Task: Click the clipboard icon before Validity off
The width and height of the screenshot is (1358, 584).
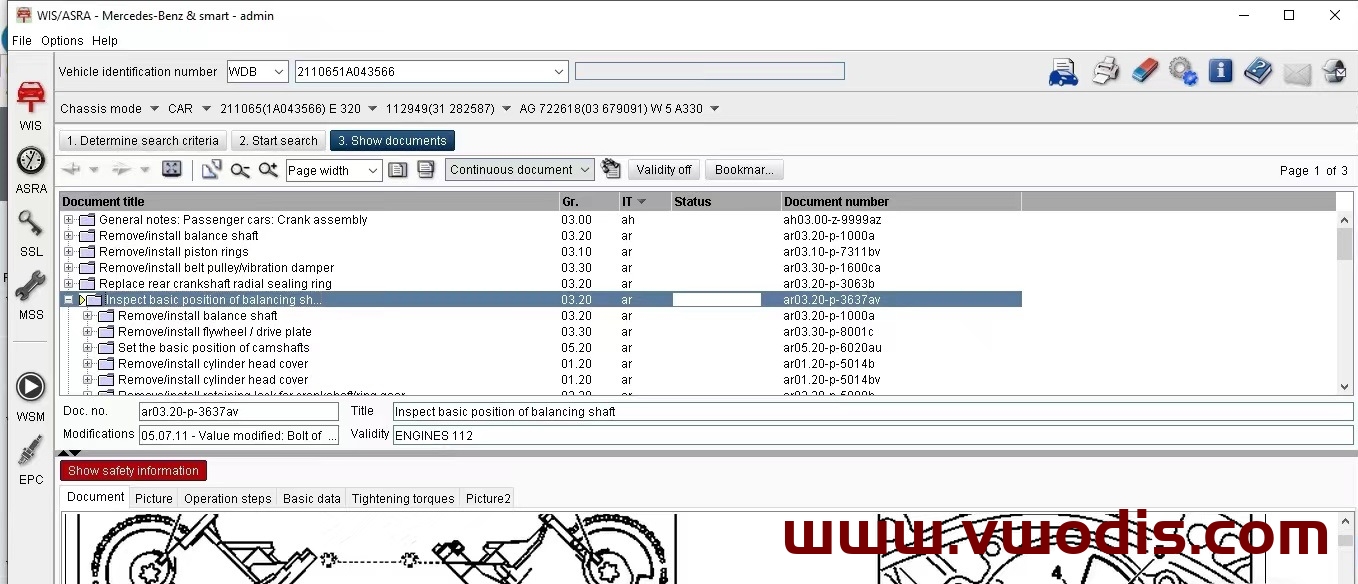Action: pyautogui.click(x=611, y=169)
